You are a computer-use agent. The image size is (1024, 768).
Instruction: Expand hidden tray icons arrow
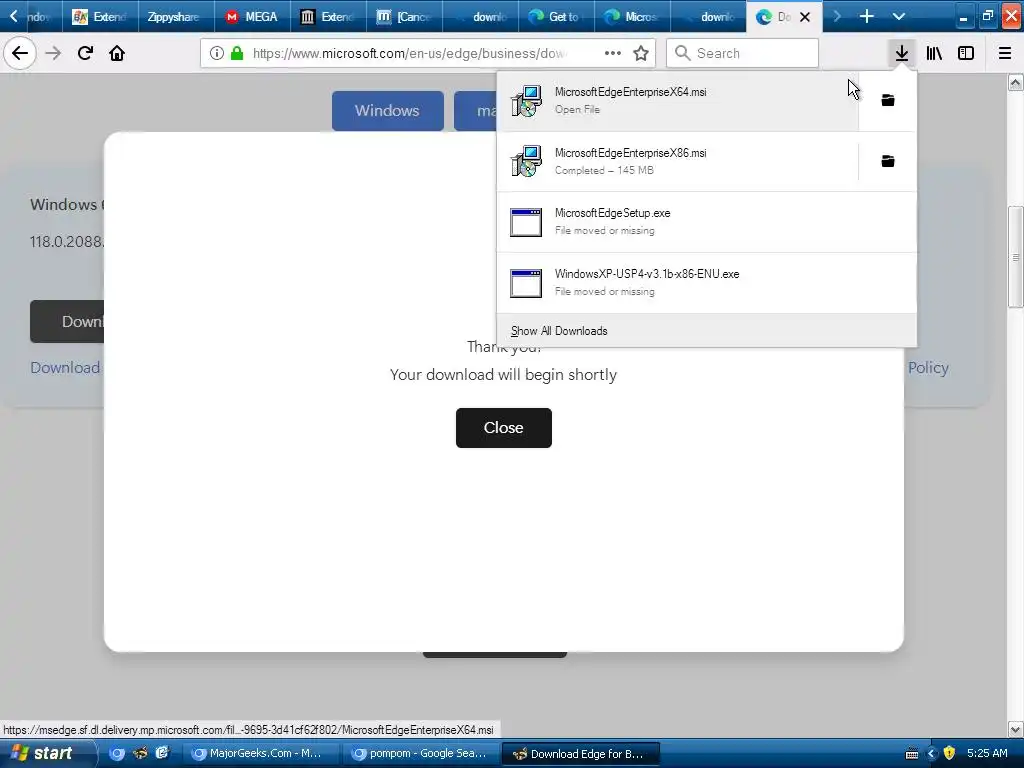(931, 754)
